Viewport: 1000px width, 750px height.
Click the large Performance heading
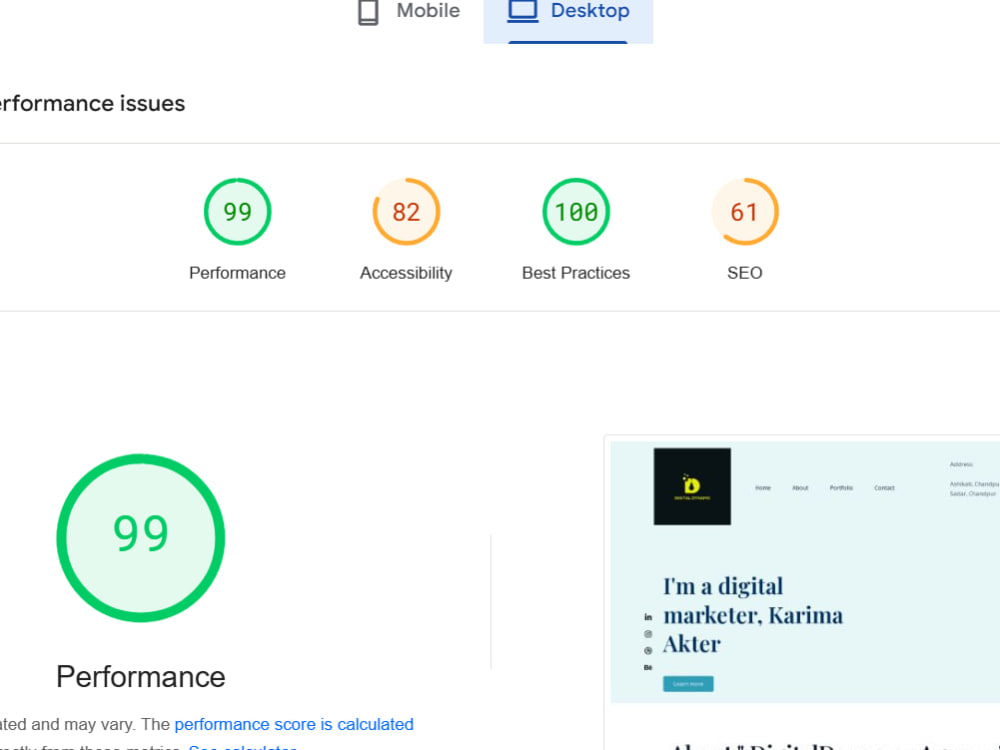pyautogui.click(x=140, y=677)
